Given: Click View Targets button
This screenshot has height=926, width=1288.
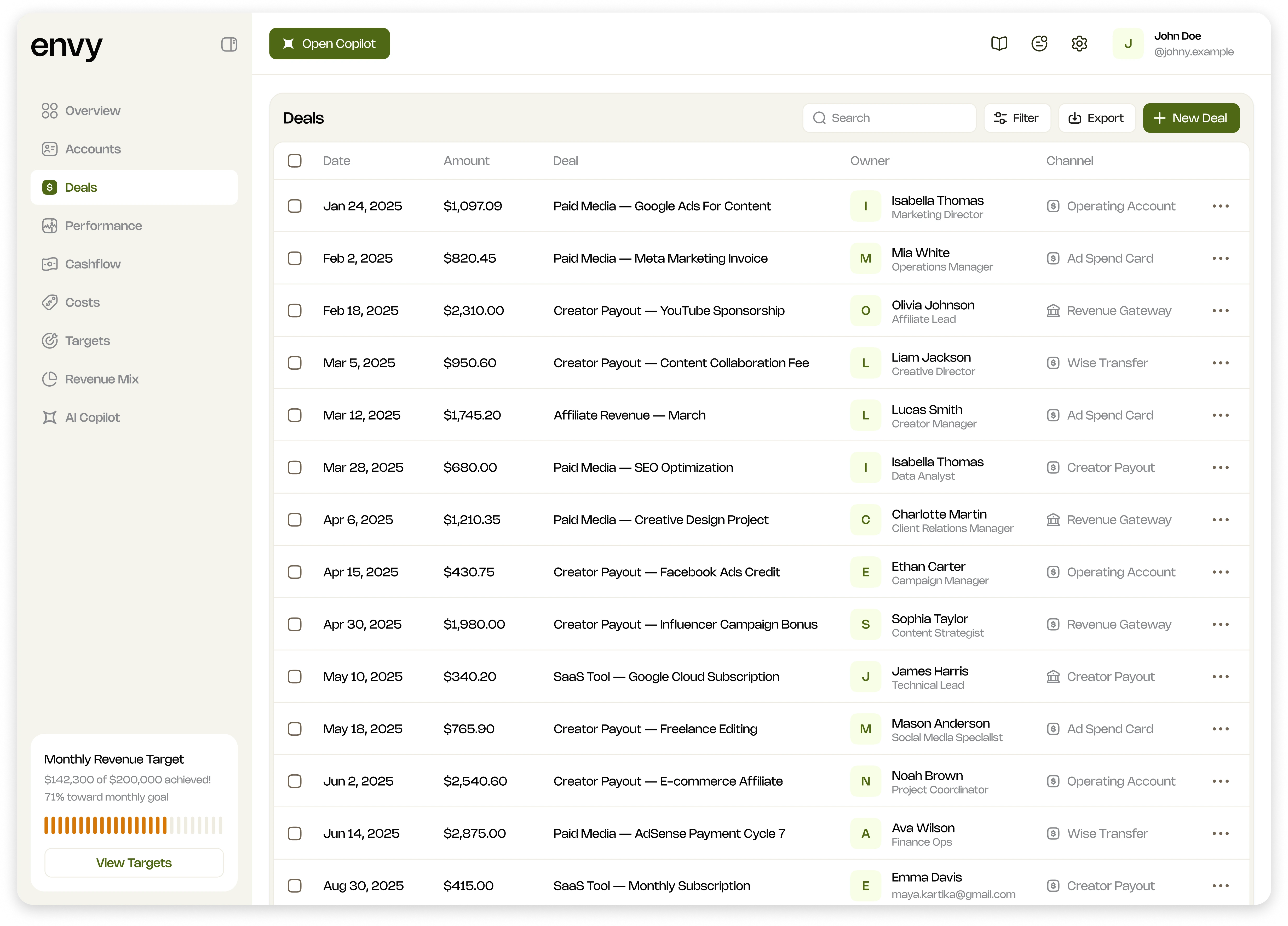Looking at the screenshot, I should 134,862.
